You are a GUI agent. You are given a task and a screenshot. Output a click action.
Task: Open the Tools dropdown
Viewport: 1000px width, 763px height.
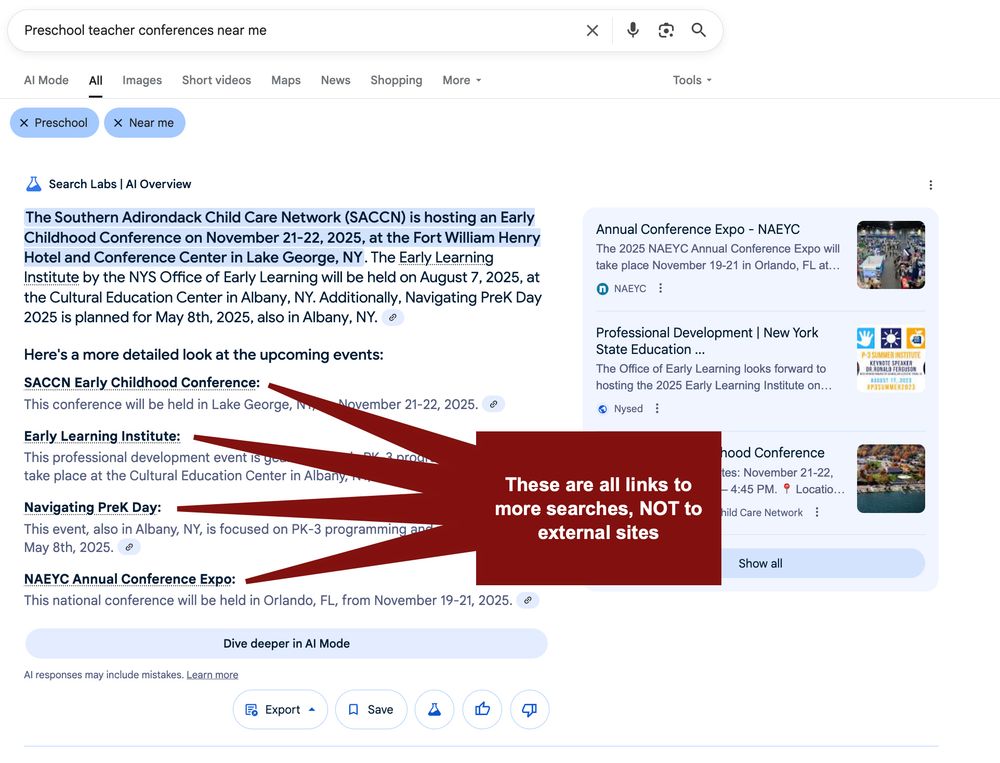coord(692,80)
